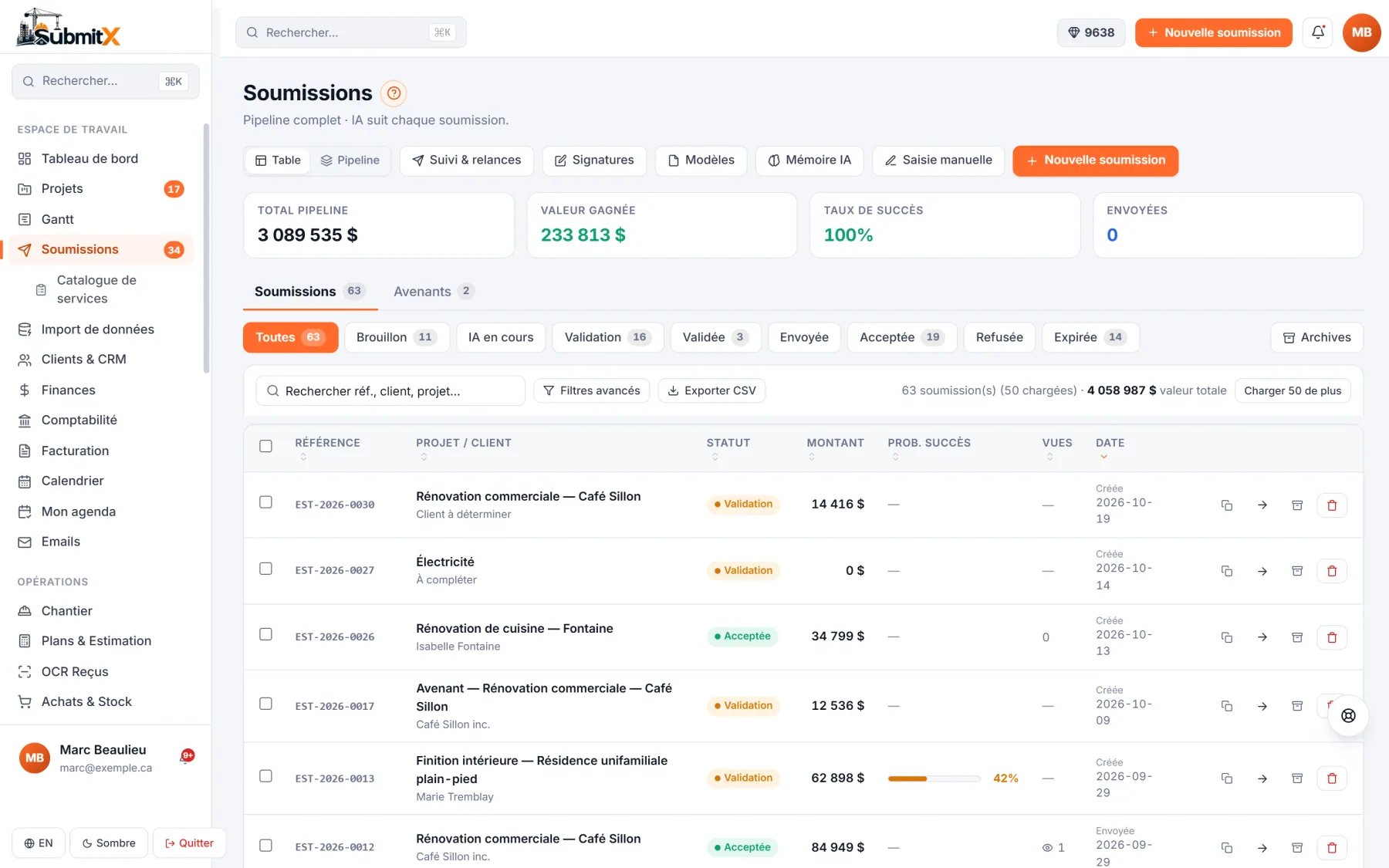The height and width of the screenshot is (868, 1389).
Task: Click the 9638 credits diamond badge
Action: (x=1091, y=32)
